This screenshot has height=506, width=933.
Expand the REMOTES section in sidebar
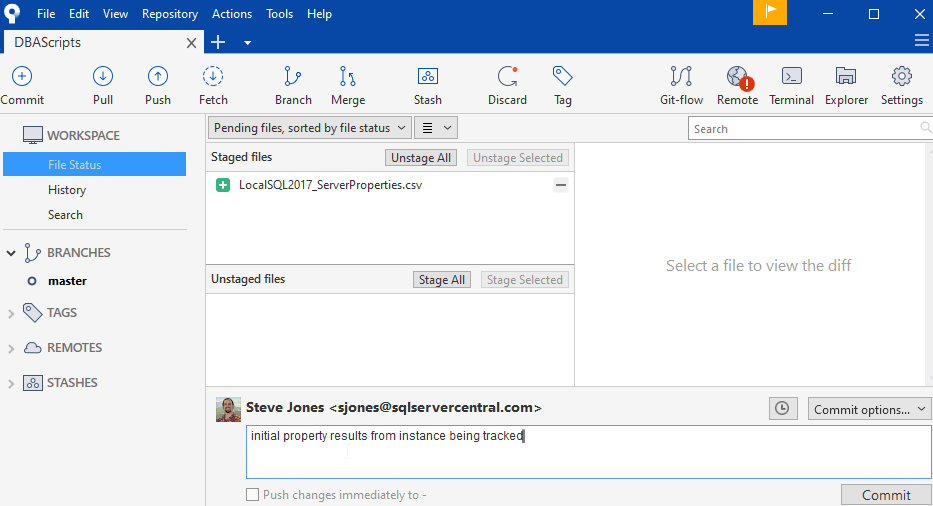point(12,348)
